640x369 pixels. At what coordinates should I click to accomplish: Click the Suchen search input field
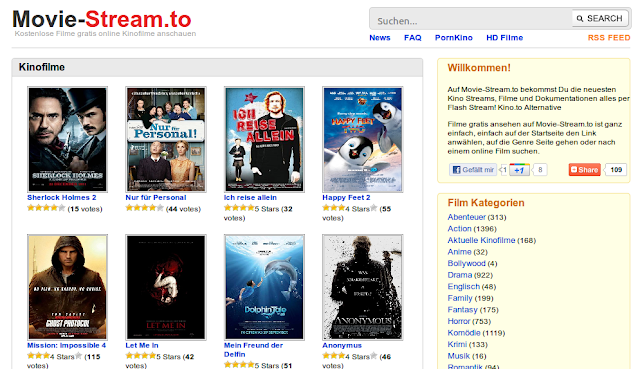point(471,19)
